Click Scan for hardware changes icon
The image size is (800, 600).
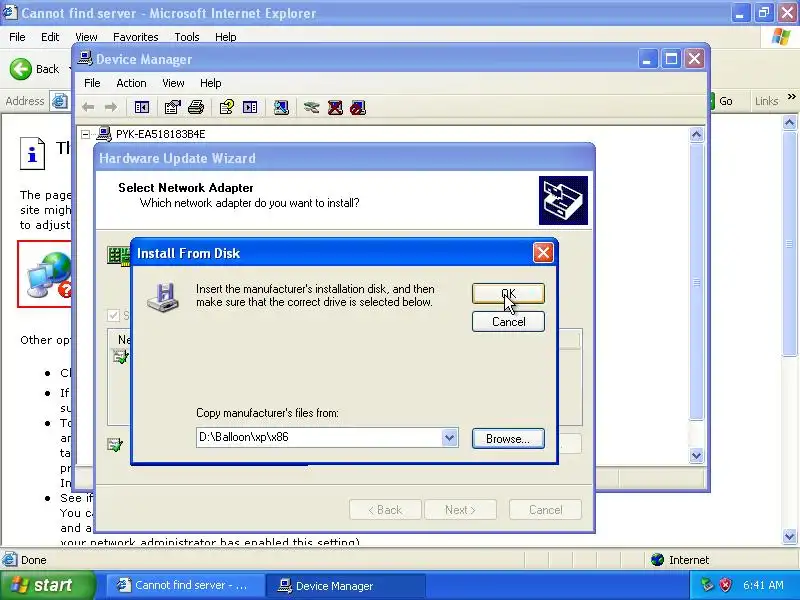point(281,107)
